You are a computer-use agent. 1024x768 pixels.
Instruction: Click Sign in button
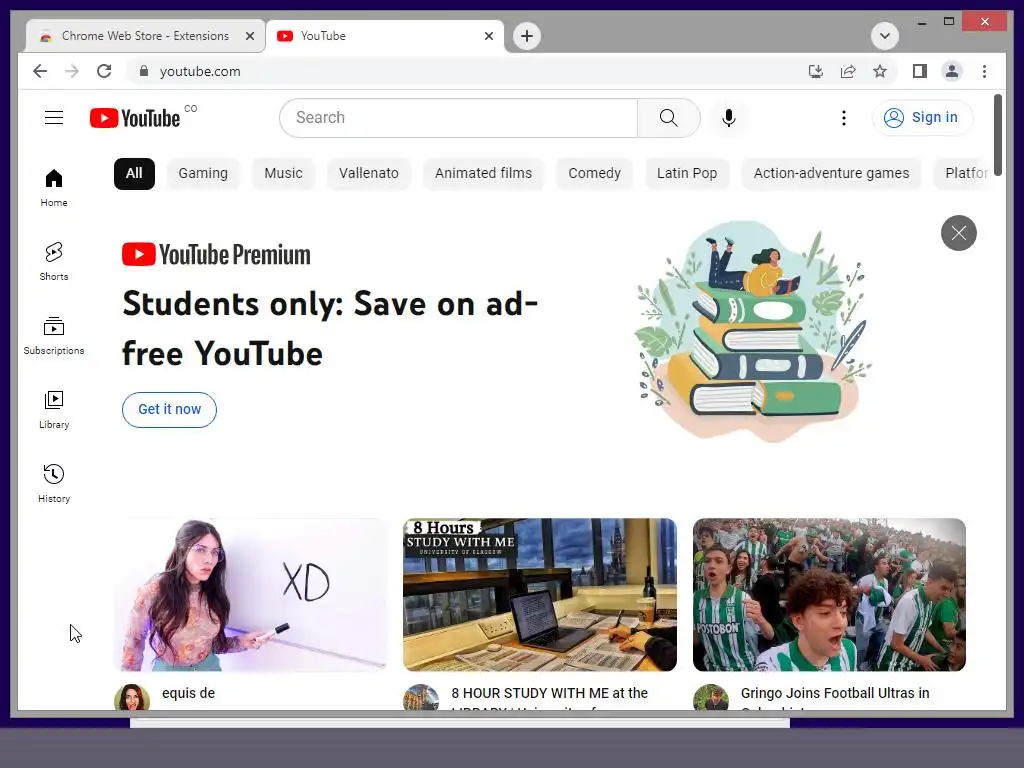[922, 118]
